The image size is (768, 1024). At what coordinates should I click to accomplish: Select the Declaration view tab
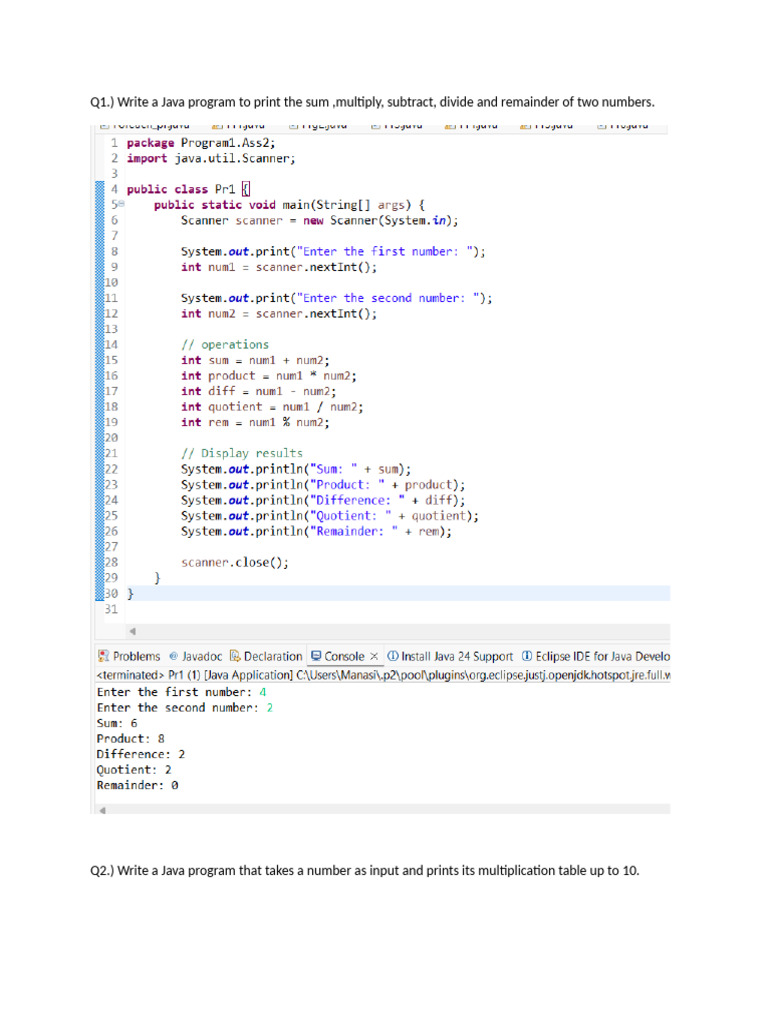pos(266,656)
